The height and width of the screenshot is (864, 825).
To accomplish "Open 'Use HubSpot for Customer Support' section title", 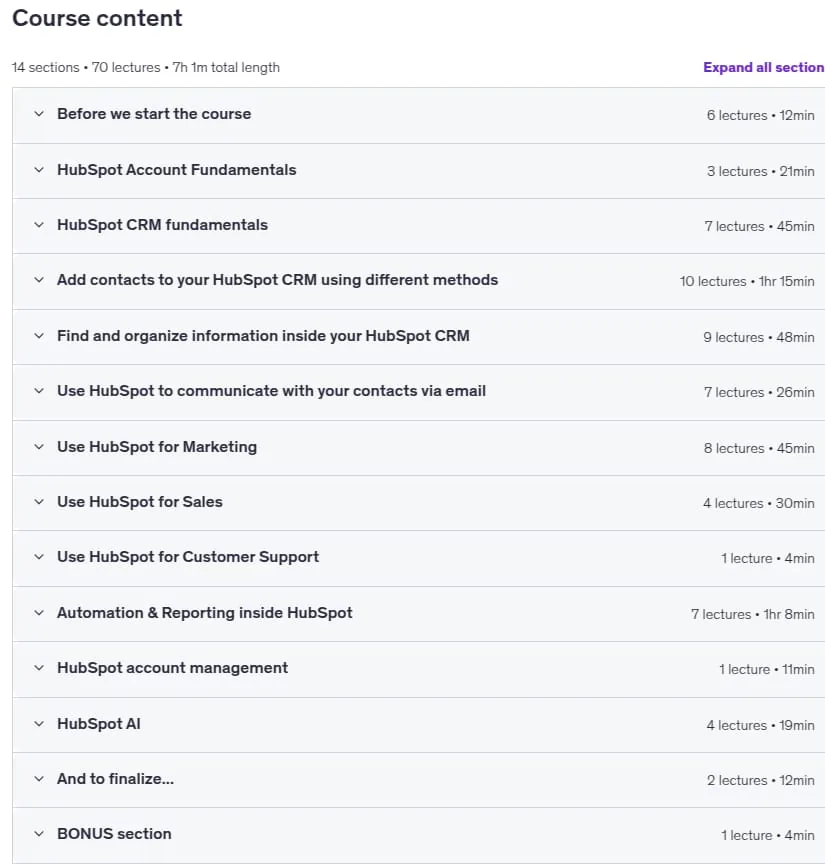I will pyautogui.click(x=188, y=557).
